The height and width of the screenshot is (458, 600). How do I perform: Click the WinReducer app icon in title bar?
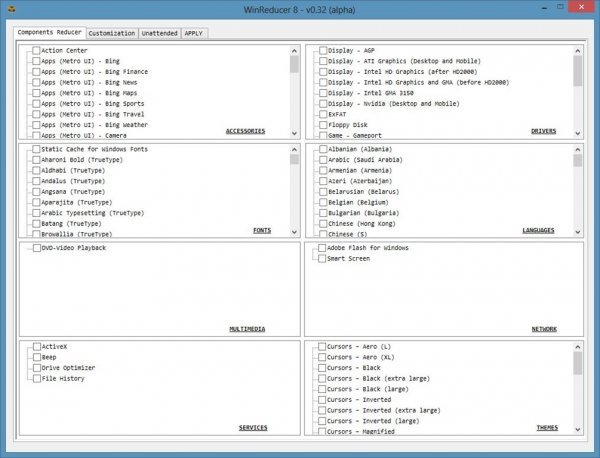pos(9,9)
